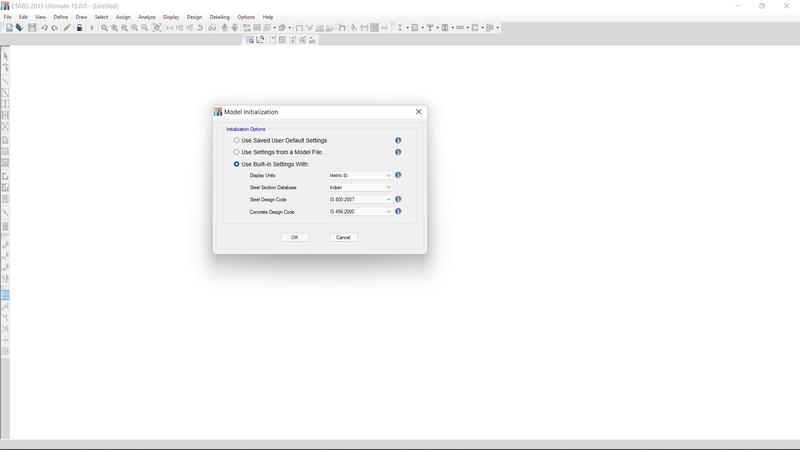Click the blue info icon beside Display Units
The height and width of the screenshot is (450, 800).
(x=398, y=175)
